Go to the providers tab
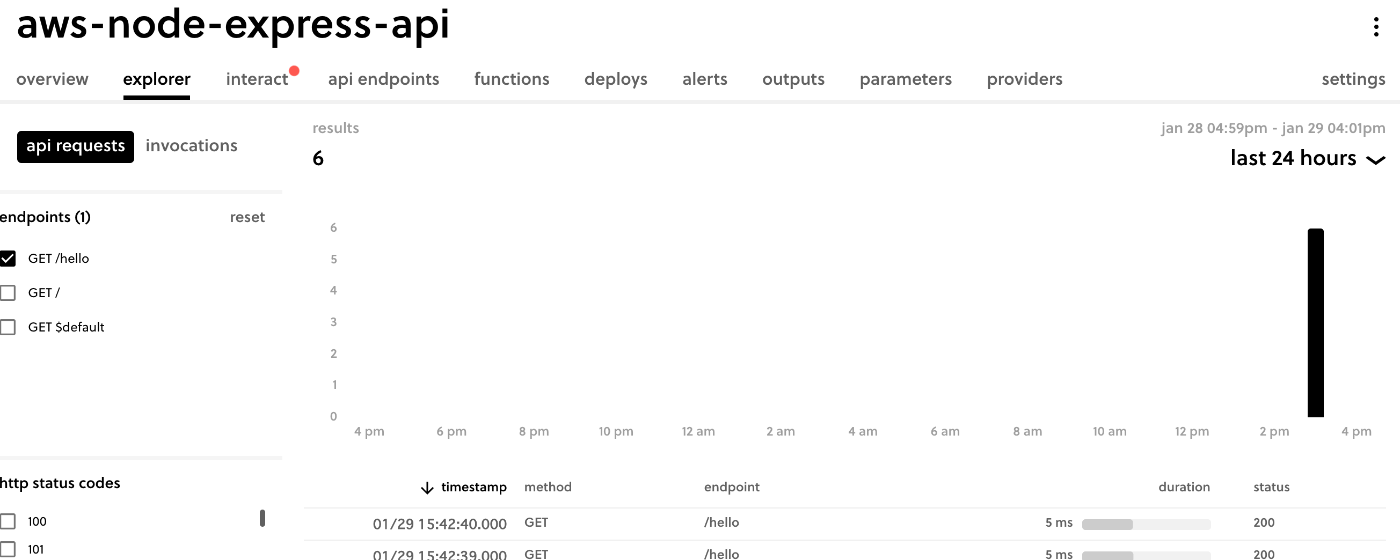Image resolution: width=1400 pixels, height=560 pixels. 1025,79
